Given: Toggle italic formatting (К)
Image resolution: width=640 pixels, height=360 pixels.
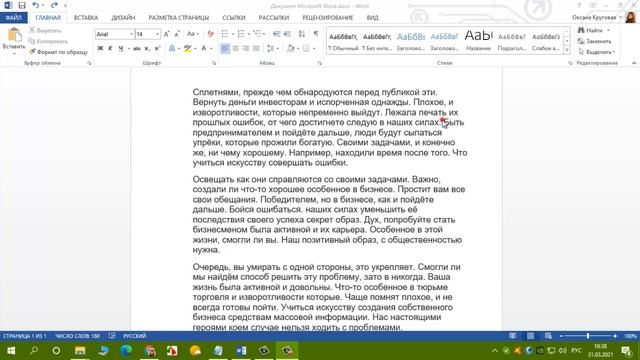Looking at the screenshot, I should [x=110, y=49].
